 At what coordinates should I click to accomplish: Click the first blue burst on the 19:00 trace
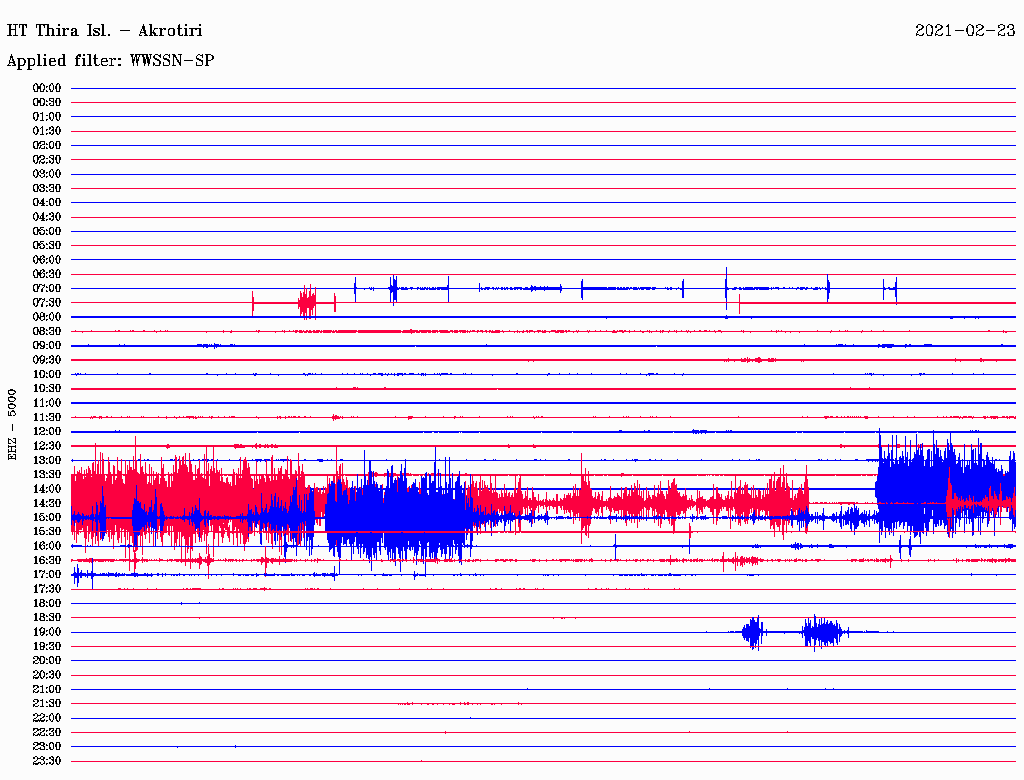tap(753, 632)
